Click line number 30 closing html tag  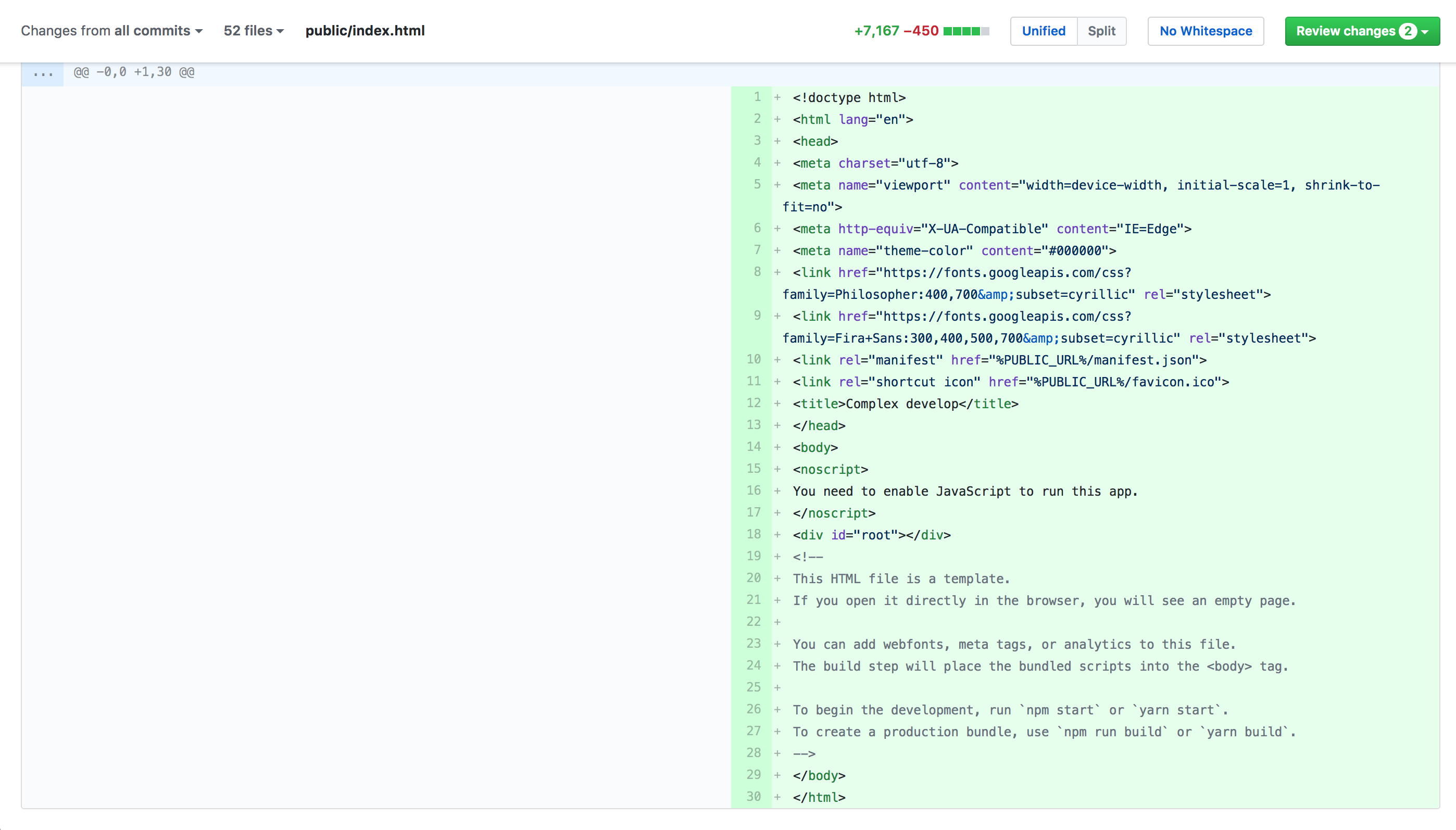753,796
